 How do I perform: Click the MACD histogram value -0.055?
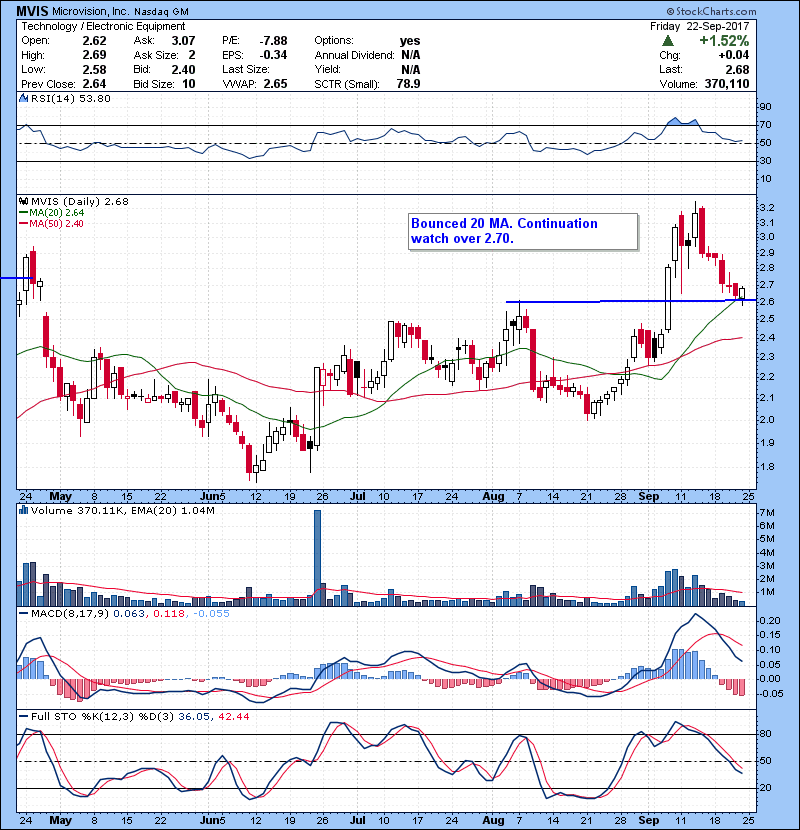[211, 614]
